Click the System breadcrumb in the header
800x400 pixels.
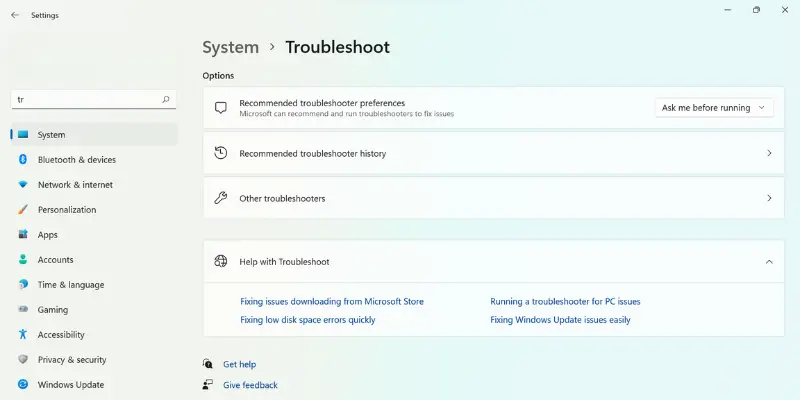tap(231, 47)
